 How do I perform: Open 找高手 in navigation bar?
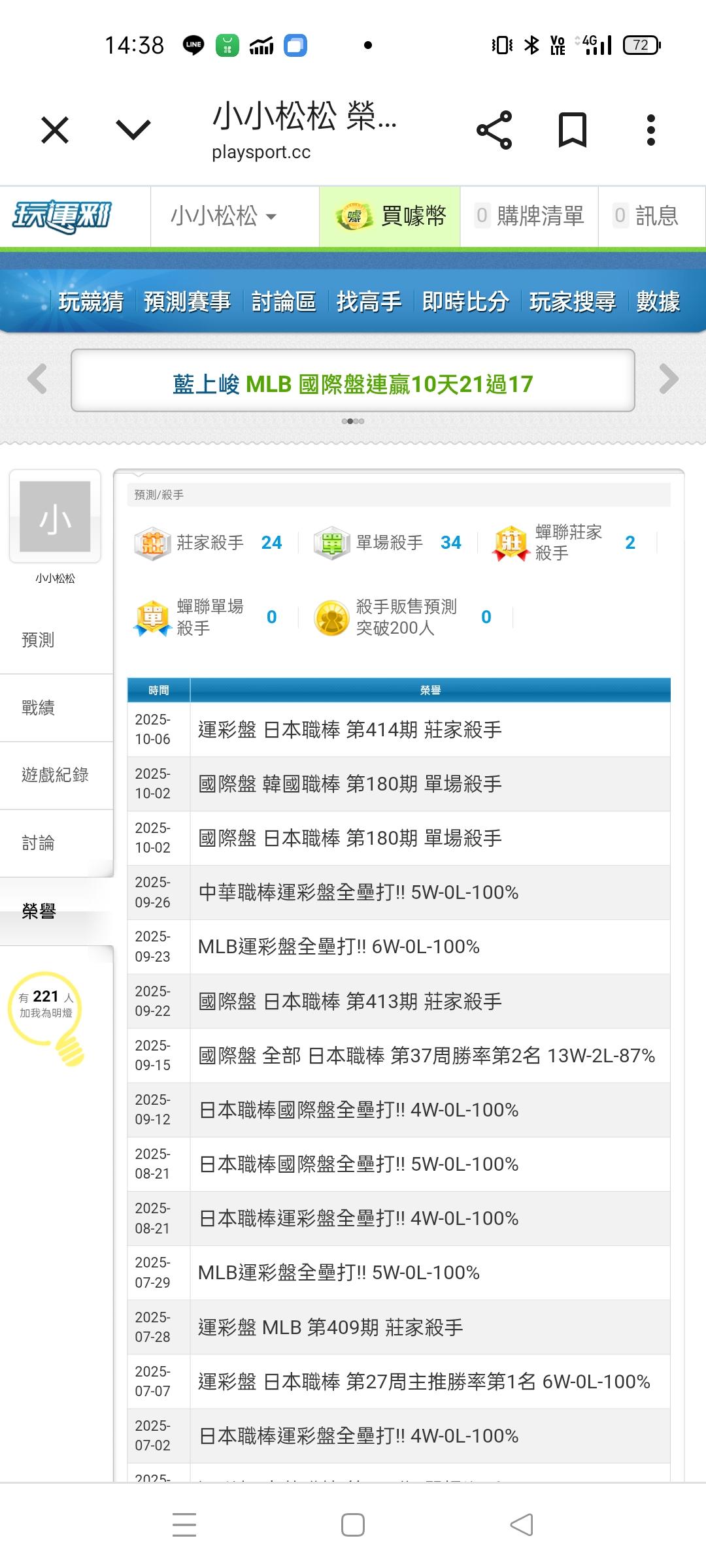(369, 301)
